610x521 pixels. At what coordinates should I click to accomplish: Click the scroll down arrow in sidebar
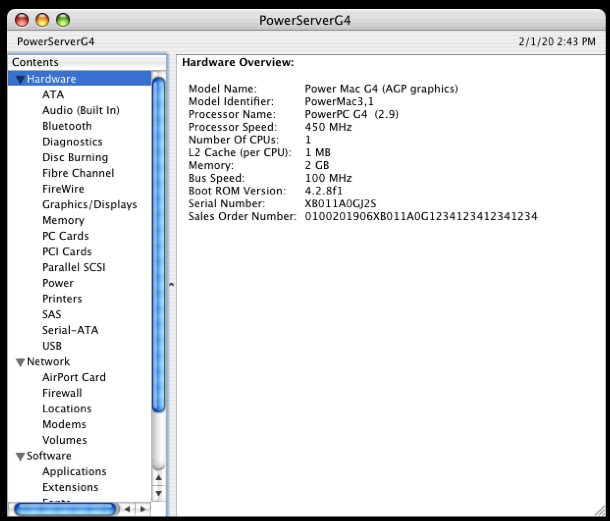tap(158, 494)
